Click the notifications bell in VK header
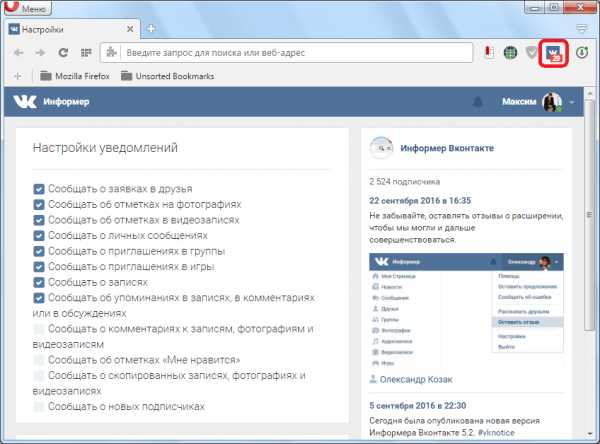Image resolution: width=600 pixels, height=444 pixels. pos(477,102)
